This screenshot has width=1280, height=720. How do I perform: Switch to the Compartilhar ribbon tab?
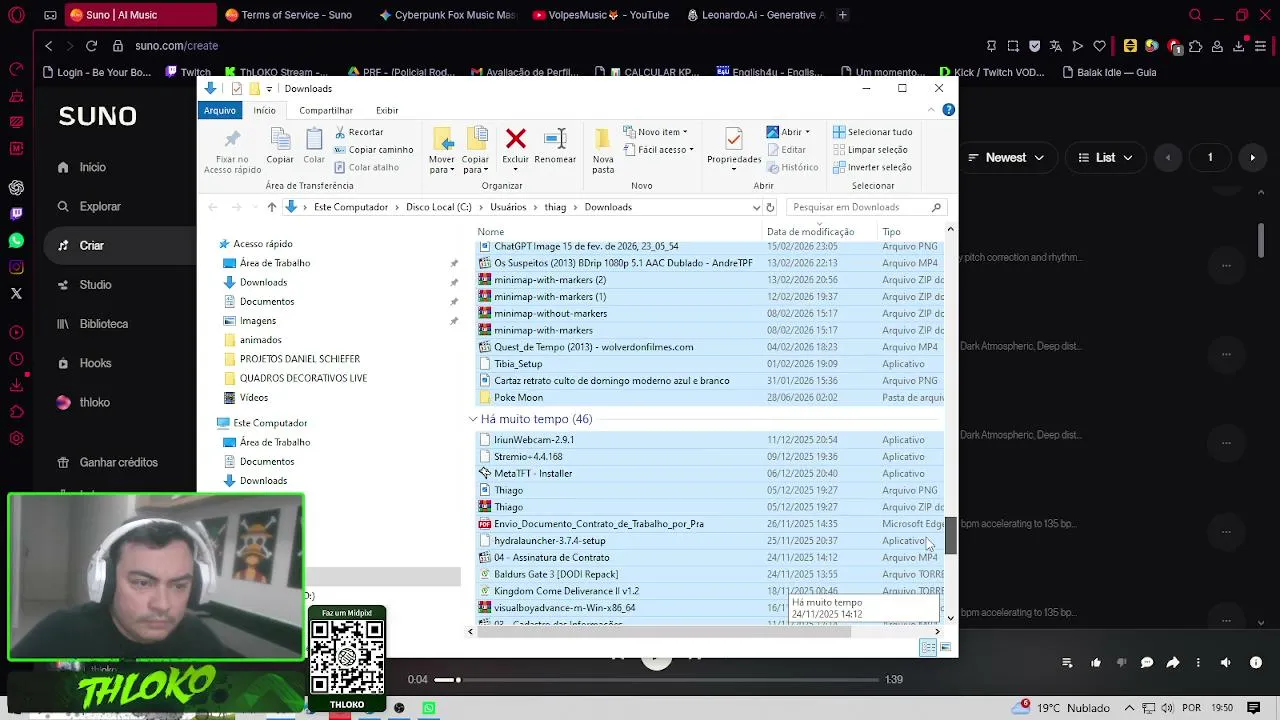coord(326,110)
